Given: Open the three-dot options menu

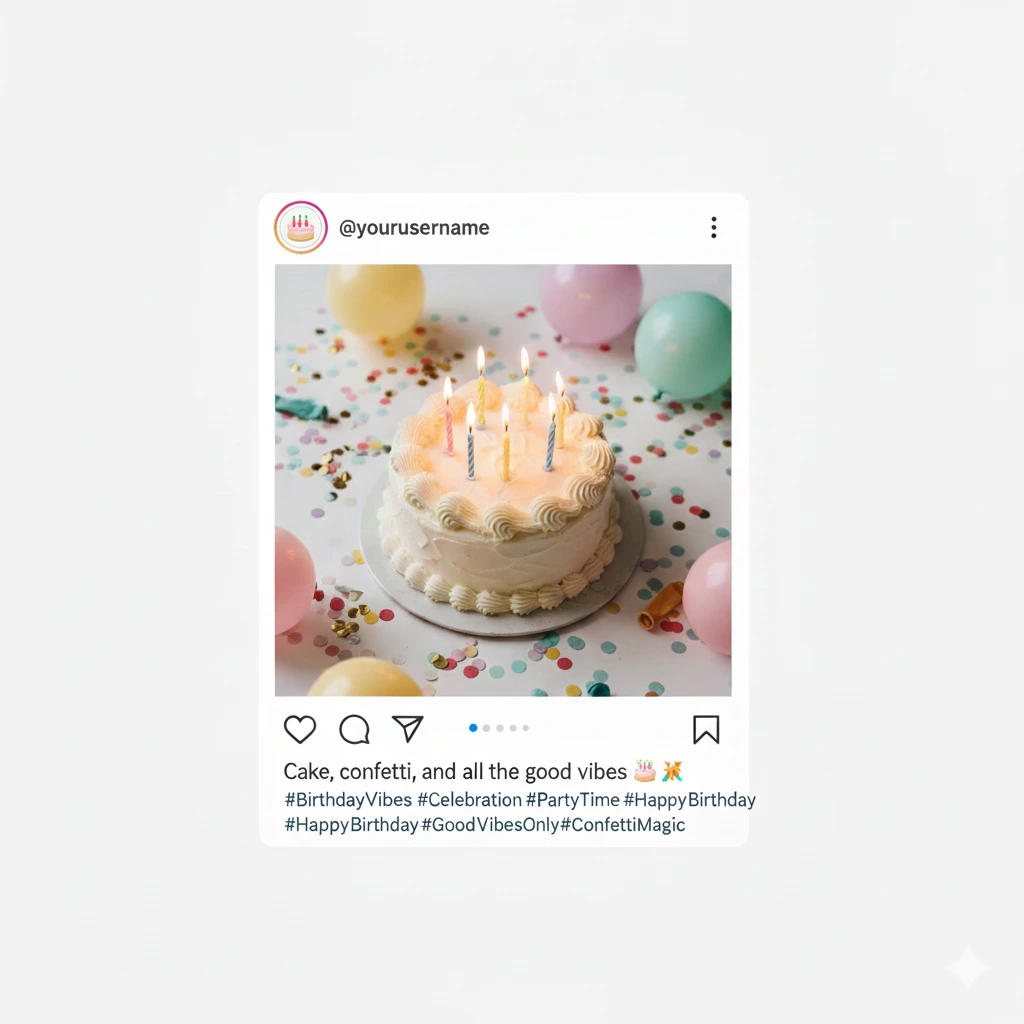Looking at the screenshot, I should (714, 227).
